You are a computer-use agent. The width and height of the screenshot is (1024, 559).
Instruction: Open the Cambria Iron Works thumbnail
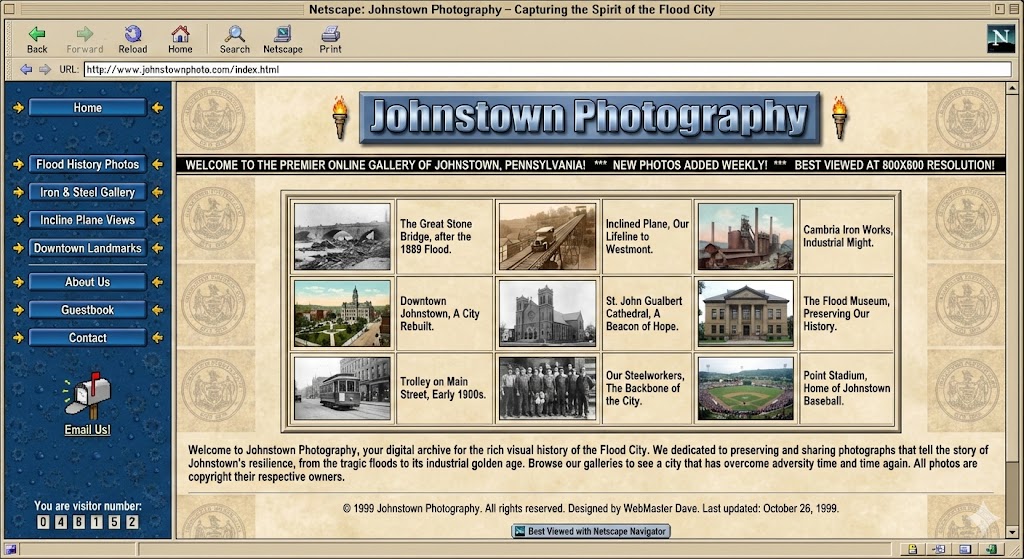point(745,236)
